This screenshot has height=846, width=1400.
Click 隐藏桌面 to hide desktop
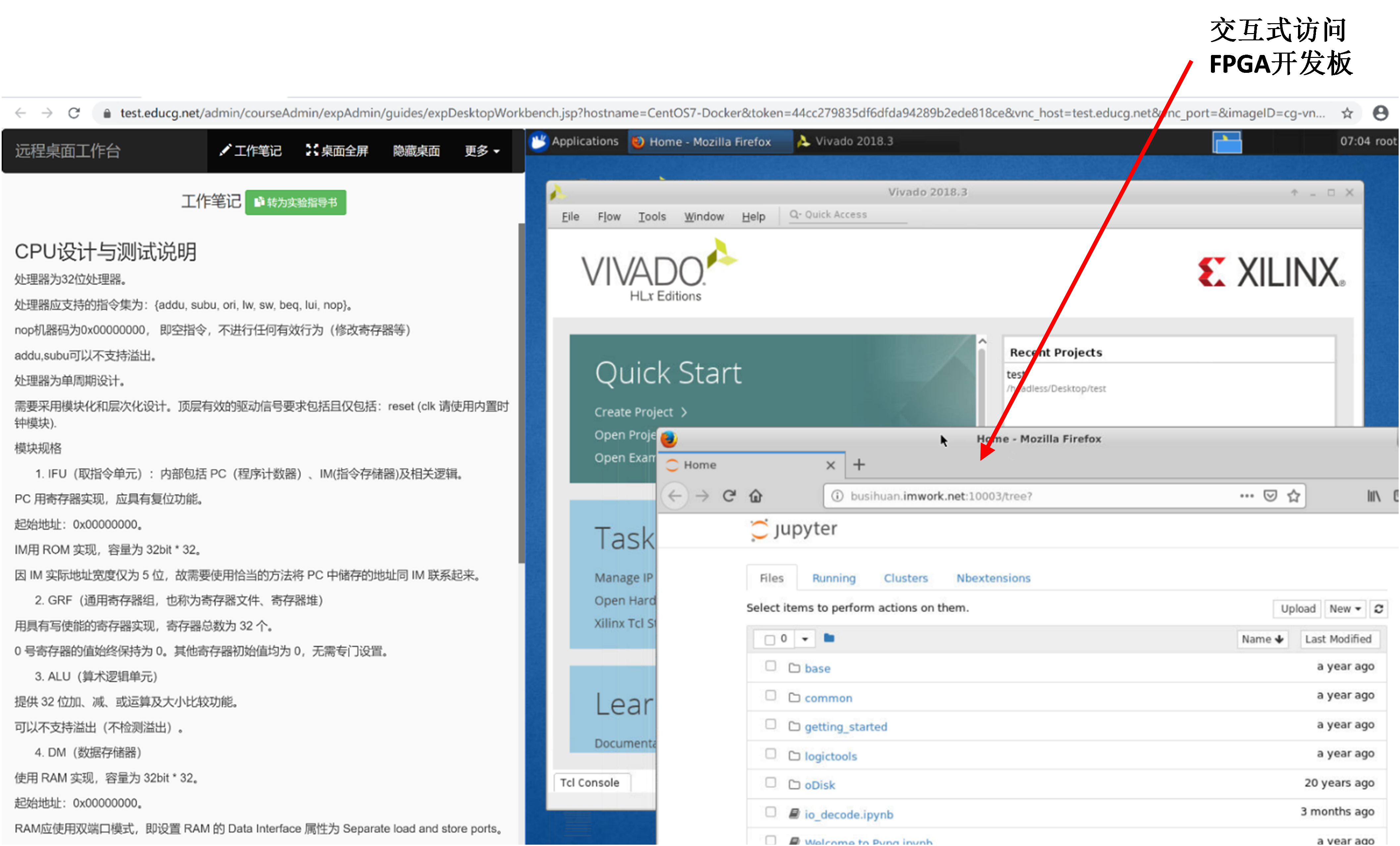coord(416,151)
